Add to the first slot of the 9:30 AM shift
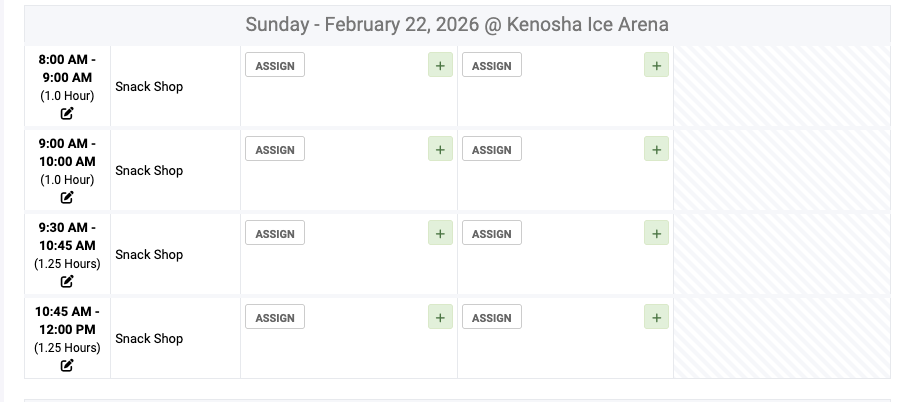The height and width of the screenshot is (402, 906). coord(440,234)
